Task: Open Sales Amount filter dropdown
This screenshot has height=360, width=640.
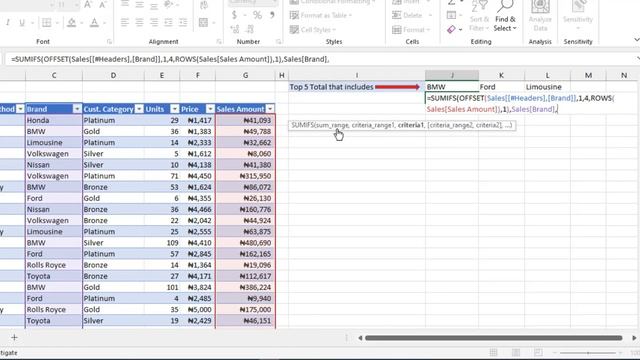Action: coord(270,109)
